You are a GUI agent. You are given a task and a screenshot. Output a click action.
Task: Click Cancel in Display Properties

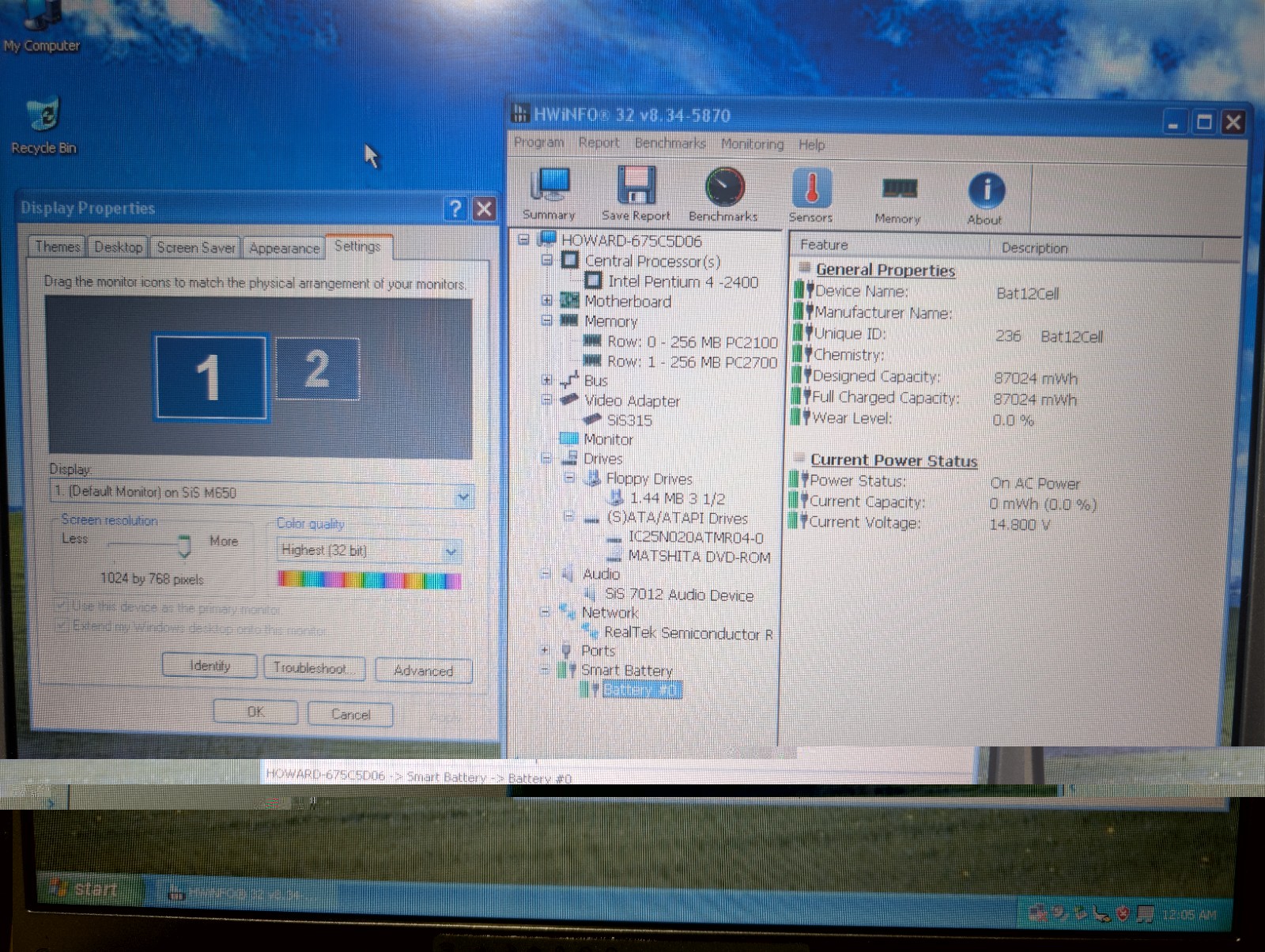pyautogui.click(x=350, y=714)
